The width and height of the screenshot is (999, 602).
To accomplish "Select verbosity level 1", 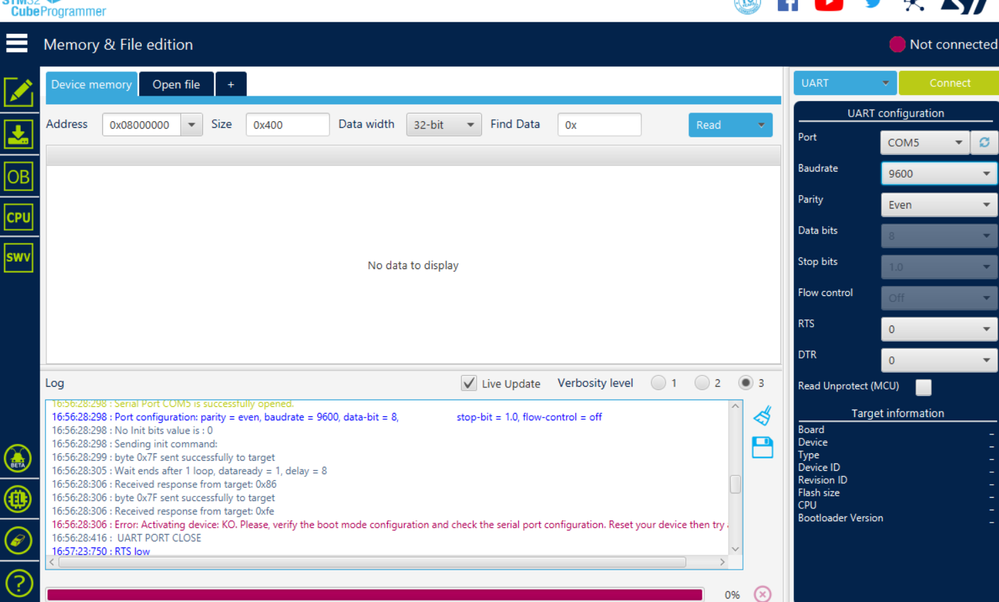I will pyautogui.click(x=658, y=382).
